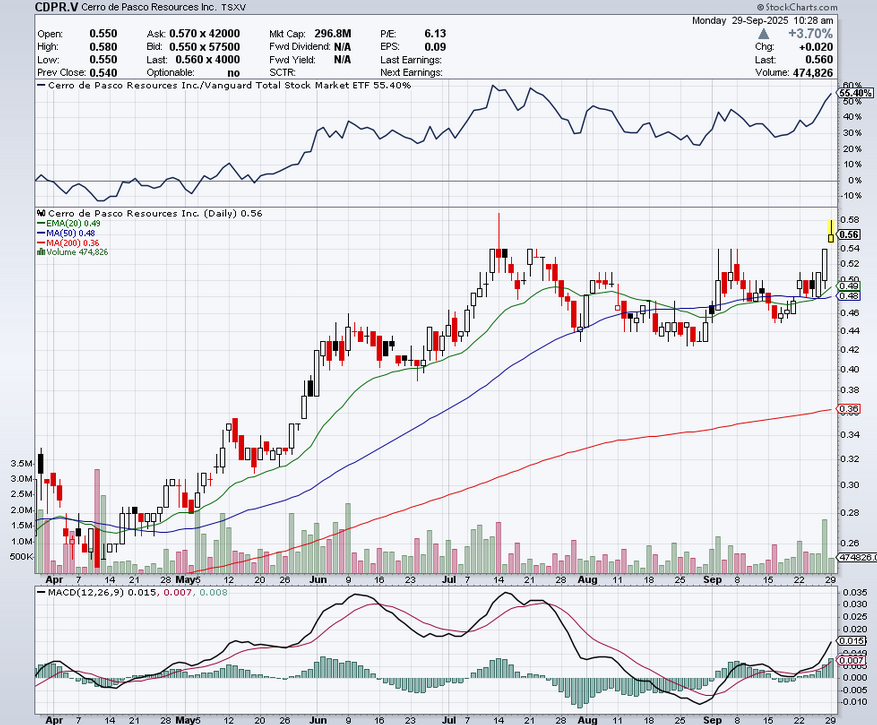877x725 pixels.
Task: Select the Ask quote 0.570 x 42000
Action: (x=204, y=34)
